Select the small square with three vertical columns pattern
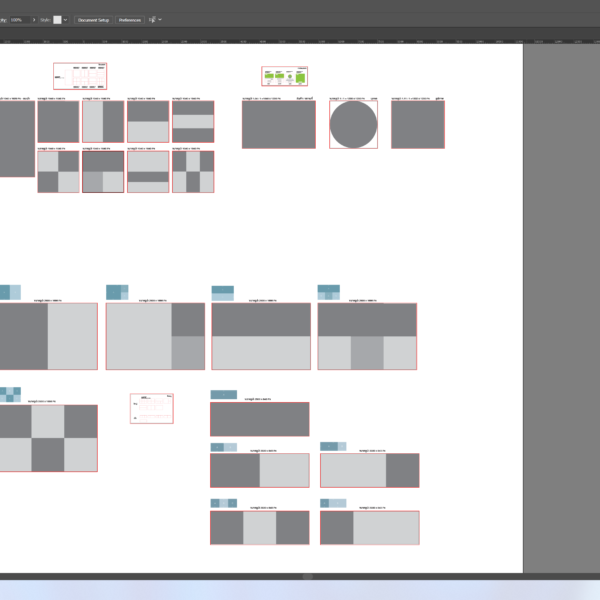Screen dimensions: 600x600 (193, 172)
